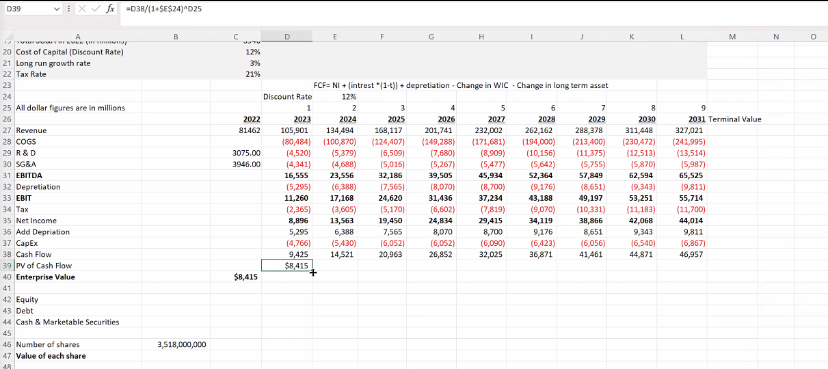Viewport: 828px width, 369px height.
Task: Select column H header
Action: tap(482, 36)
